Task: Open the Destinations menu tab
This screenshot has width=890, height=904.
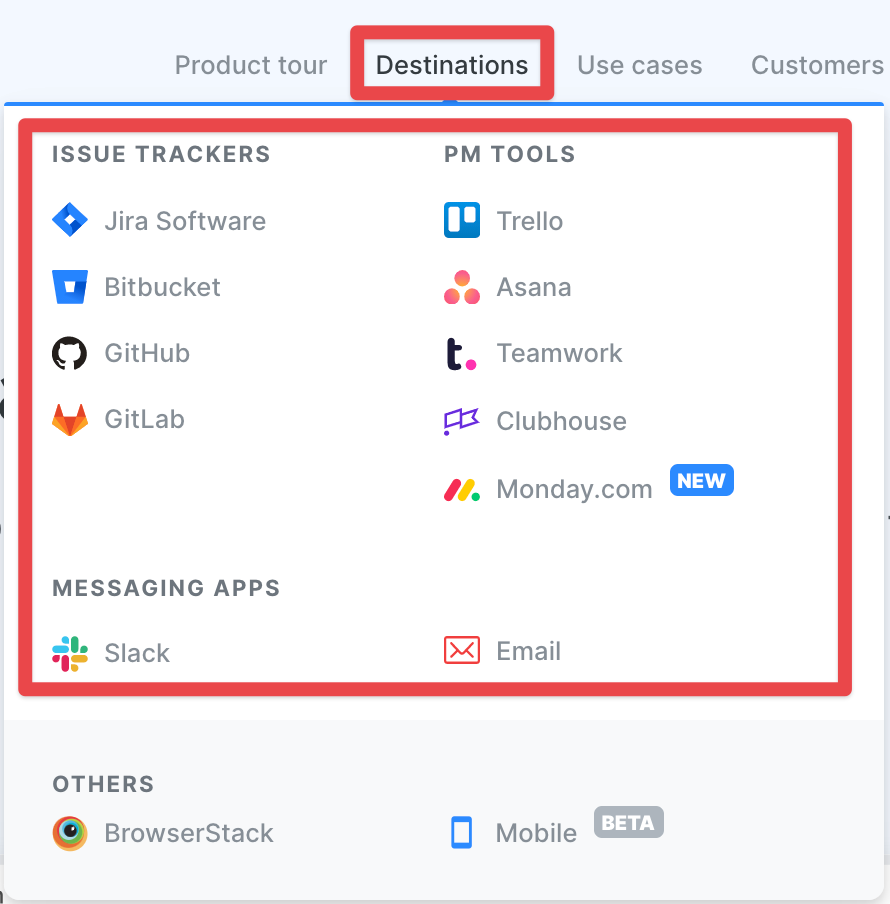Action: click(x=452, y=65)
